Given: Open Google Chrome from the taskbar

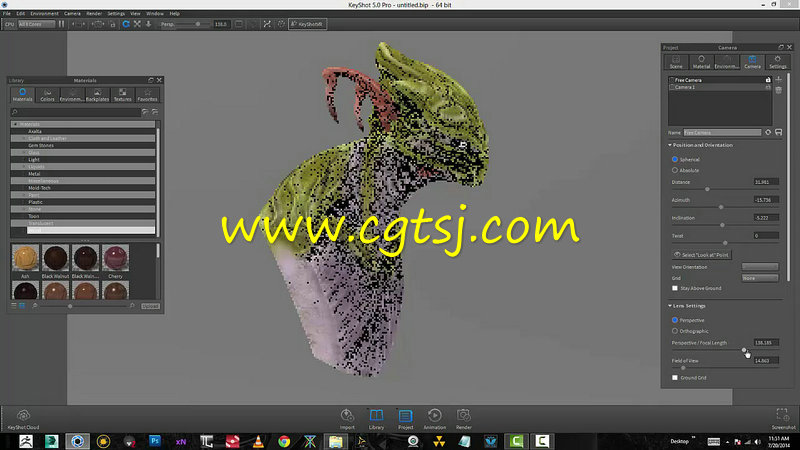Looking at the screenshot, I should pyautogui.click(x=284, y=441).
